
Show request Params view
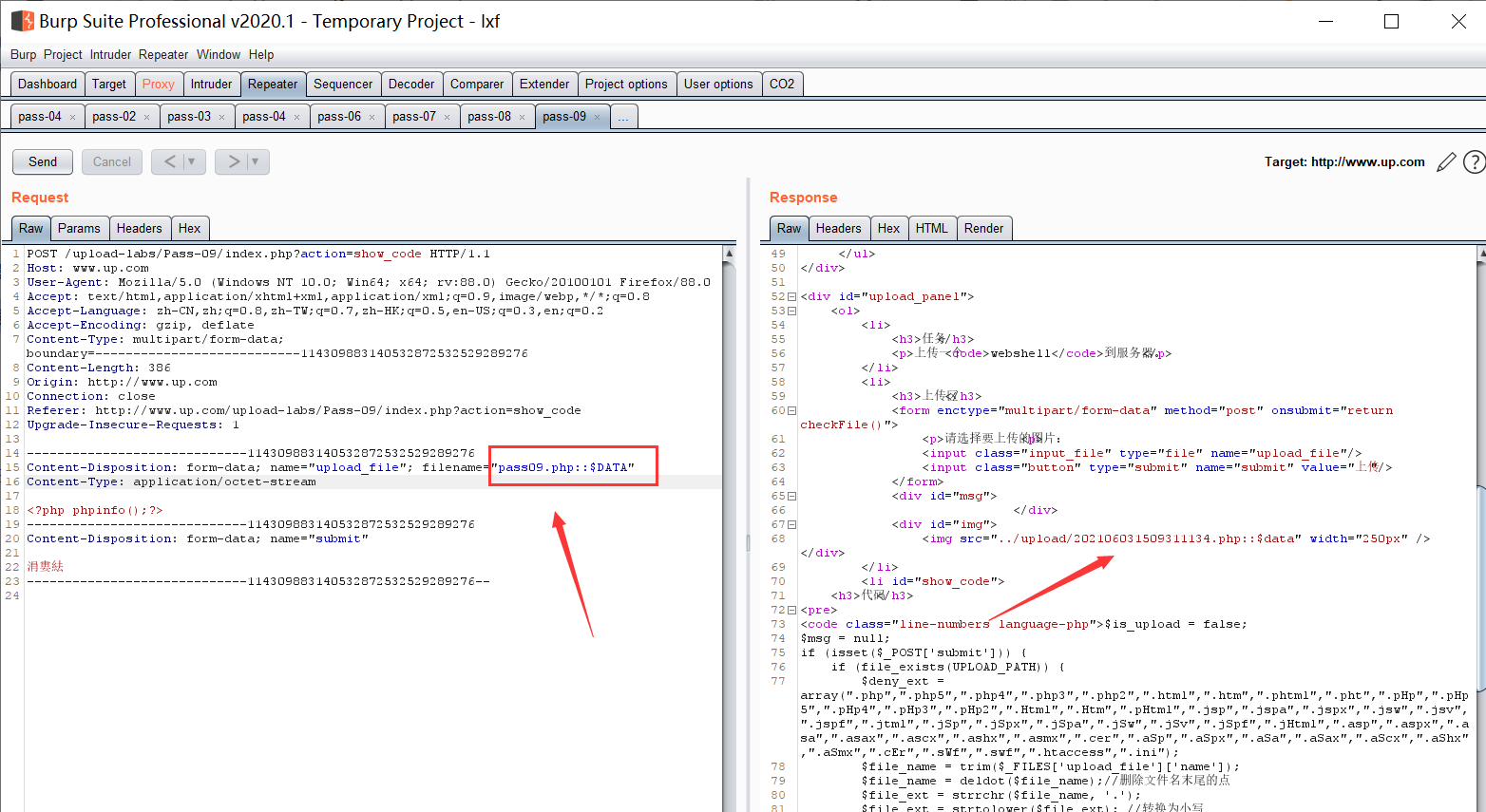coord(79,228)
